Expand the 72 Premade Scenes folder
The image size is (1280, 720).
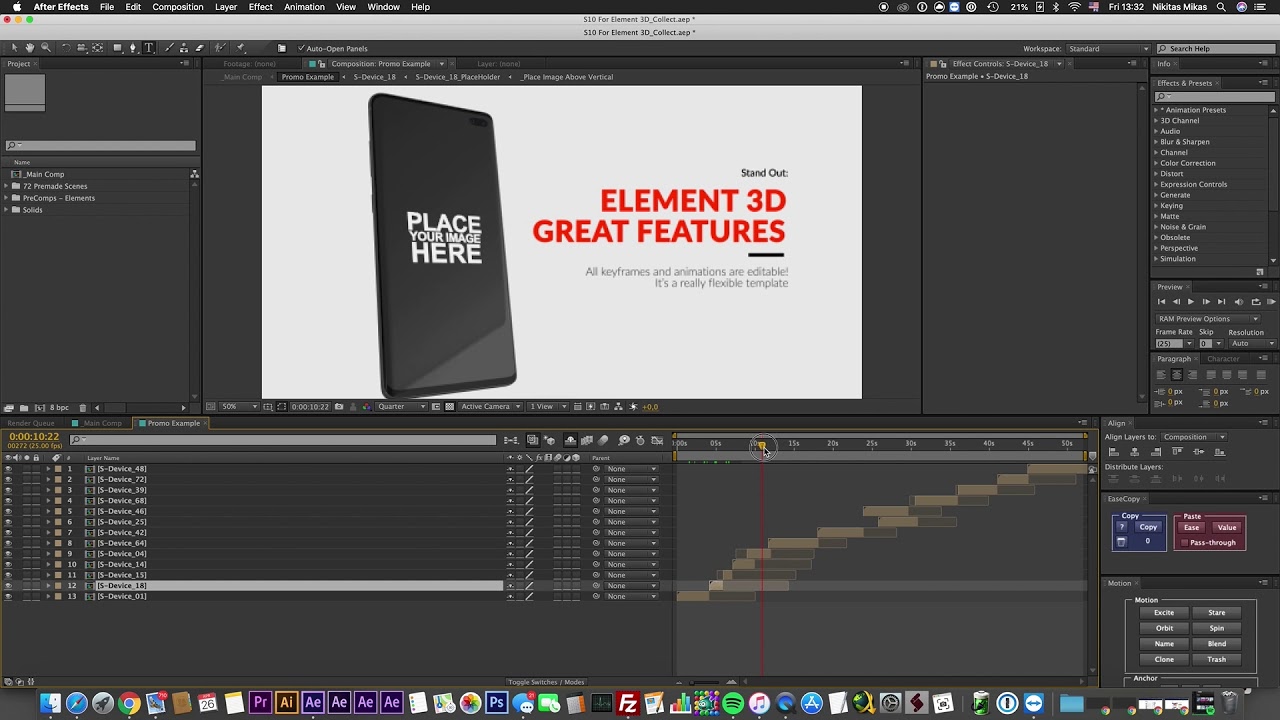click(x=6, y=186)
